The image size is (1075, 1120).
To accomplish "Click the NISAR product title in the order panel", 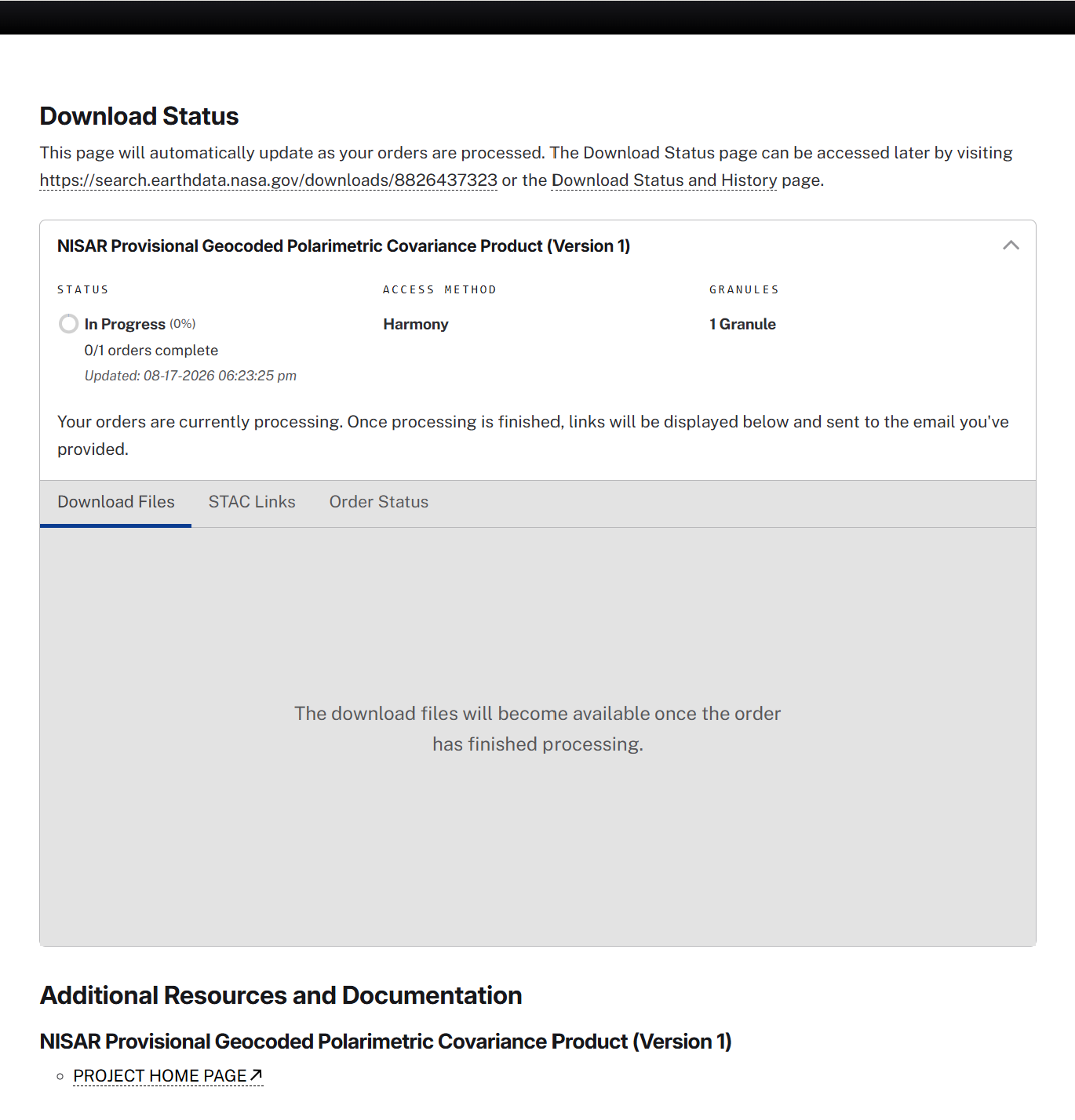I will (x=344, y=246).
